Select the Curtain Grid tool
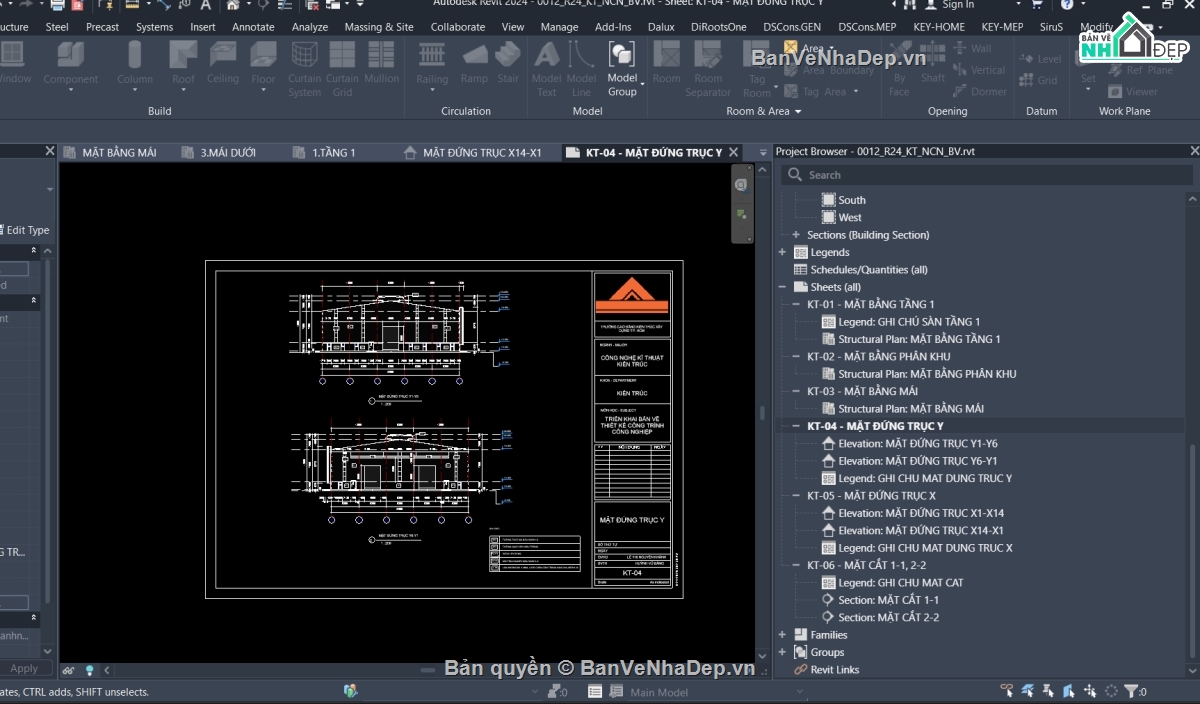The height and width of the screenshot is (704, 1200). point(342,69)
